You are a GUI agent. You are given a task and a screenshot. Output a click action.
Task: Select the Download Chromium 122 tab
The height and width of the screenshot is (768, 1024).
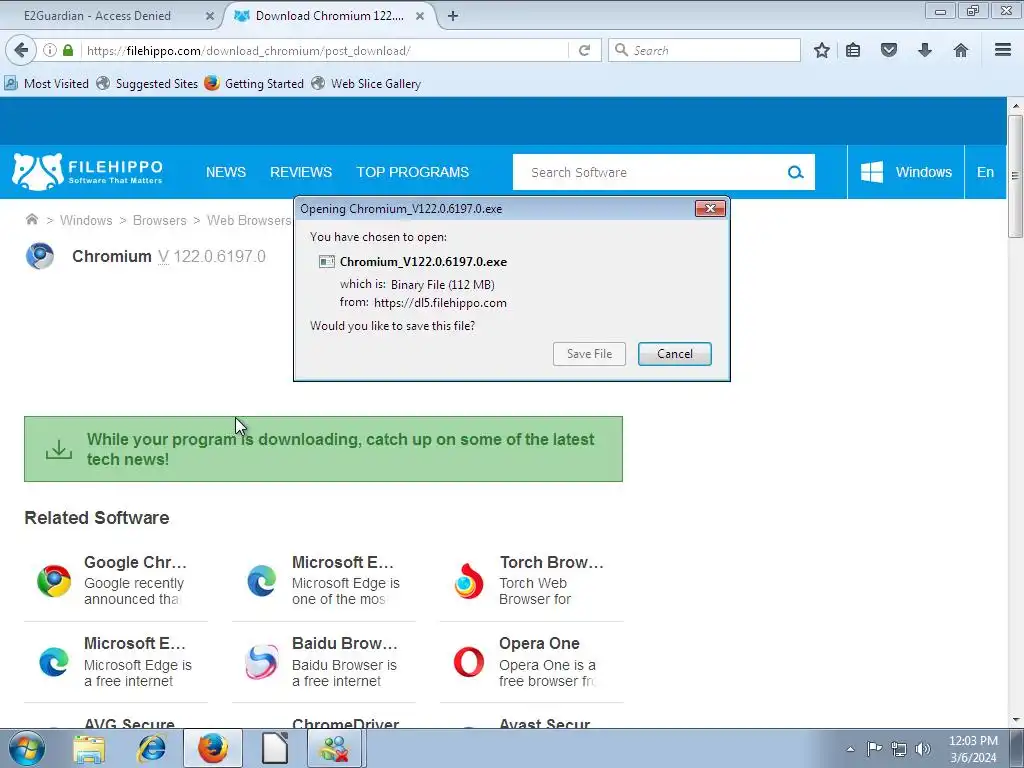(330, 16)
